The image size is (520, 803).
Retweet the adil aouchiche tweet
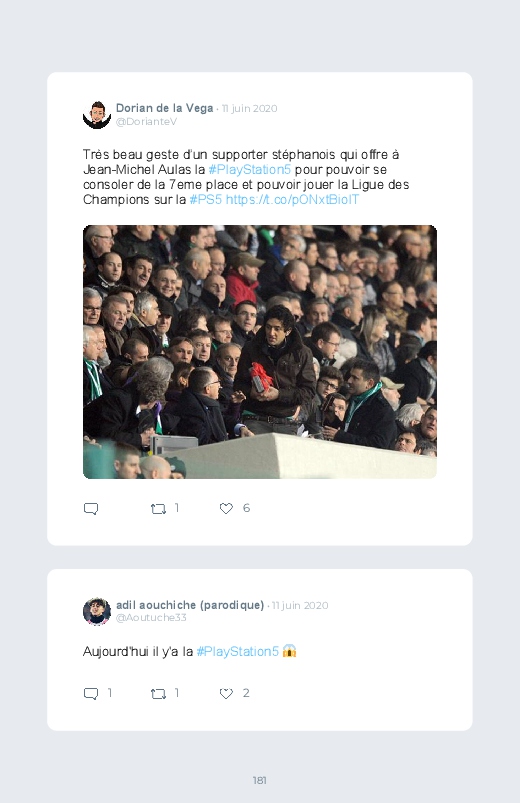[158, 693]
